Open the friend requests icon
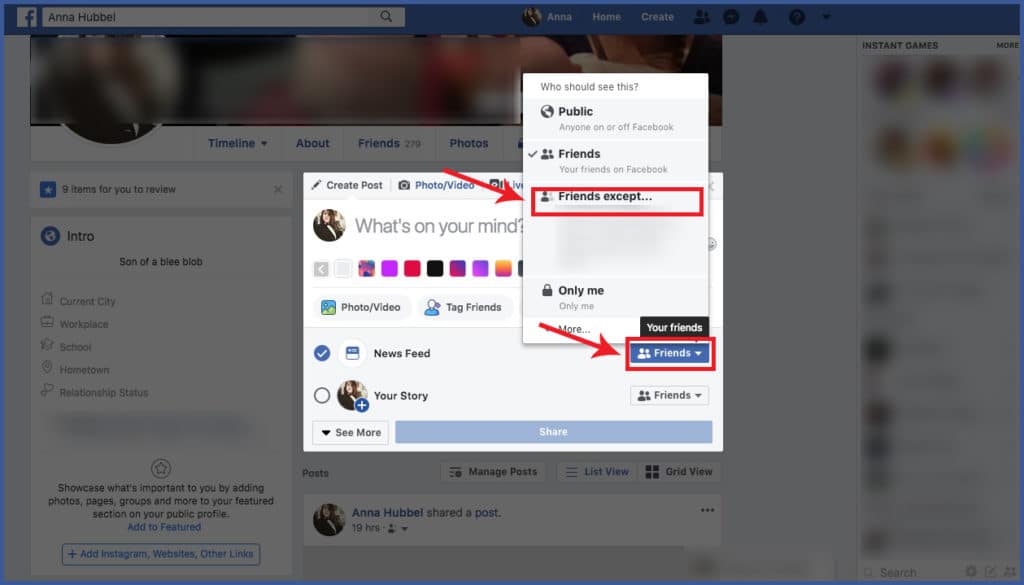 coord(701,17)
